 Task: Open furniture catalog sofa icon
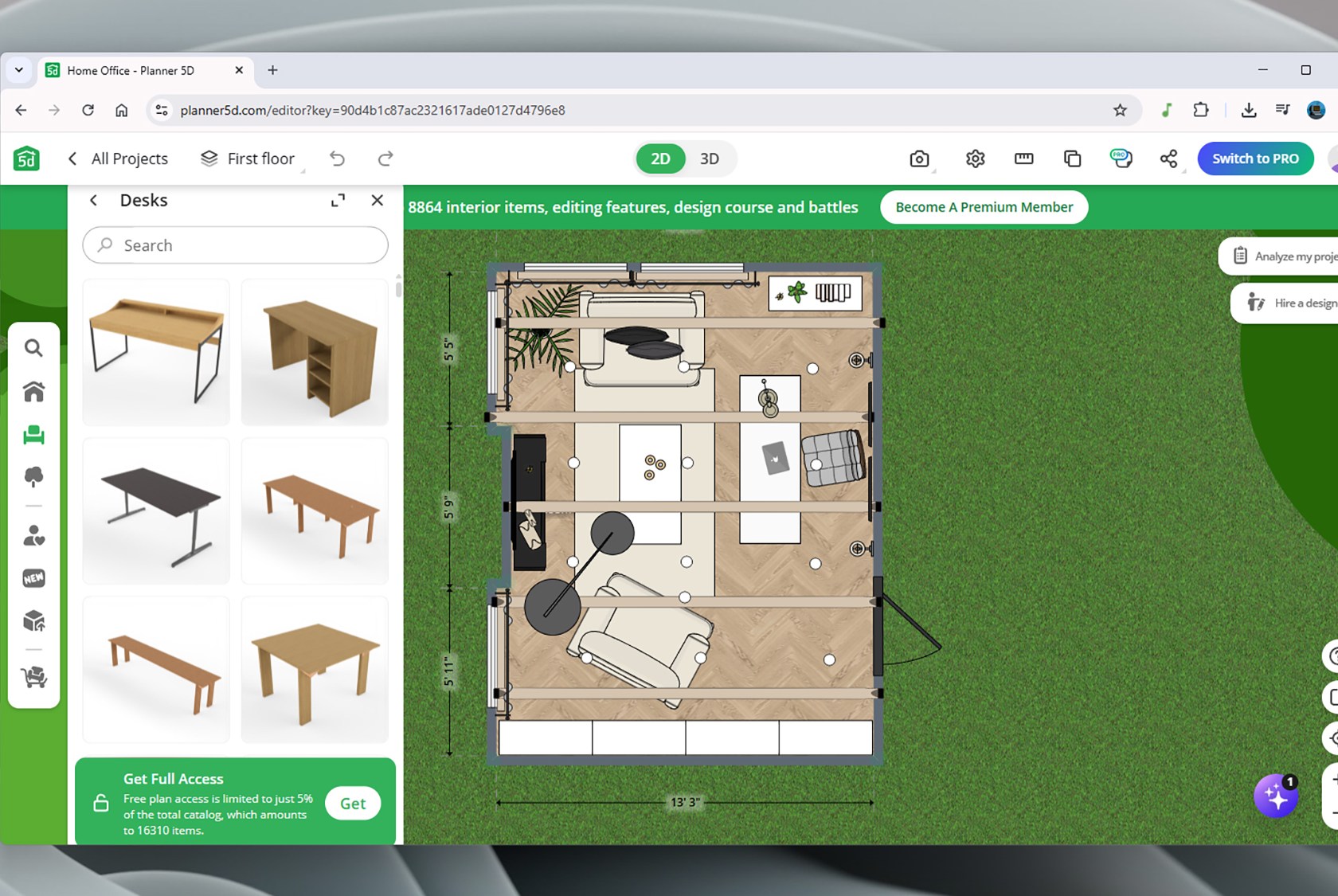click(x=33, y=434)
